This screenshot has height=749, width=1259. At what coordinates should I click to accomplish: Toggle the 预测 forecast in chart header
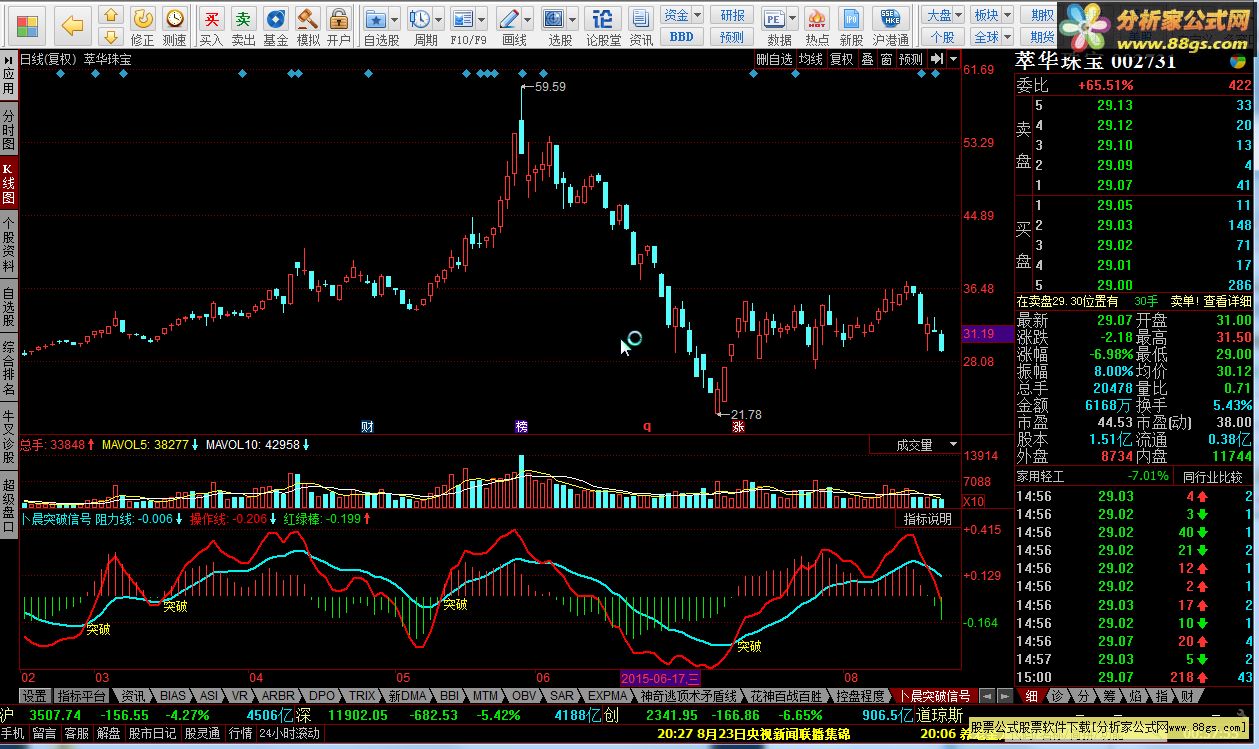tap(910, 59)
